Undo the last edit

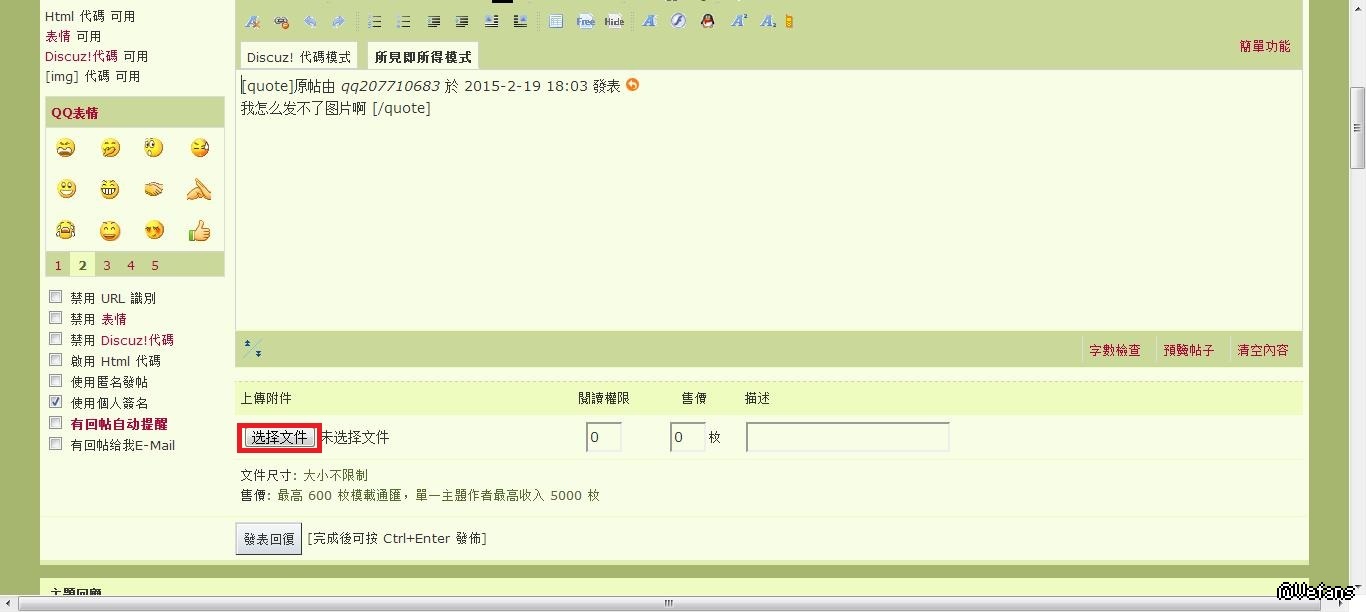[310, 21]
